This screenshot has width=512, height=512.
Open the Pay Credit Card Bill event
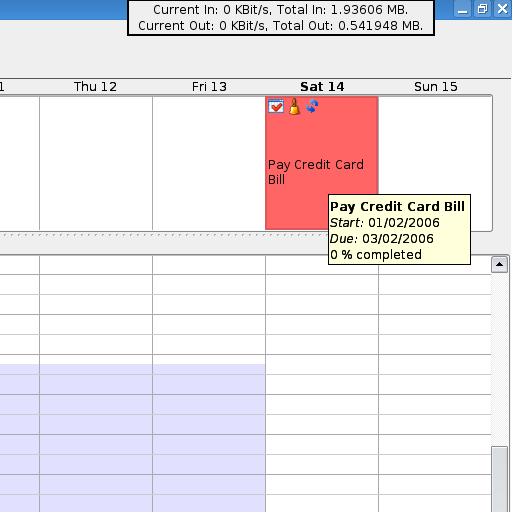pos(316,172)
